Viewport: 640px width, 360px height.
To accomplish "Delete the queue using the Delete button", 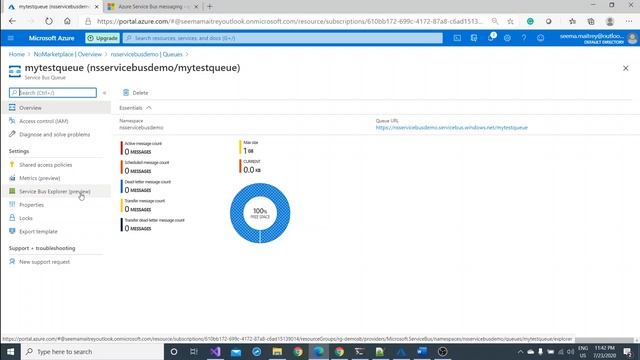I will [136, 93].
